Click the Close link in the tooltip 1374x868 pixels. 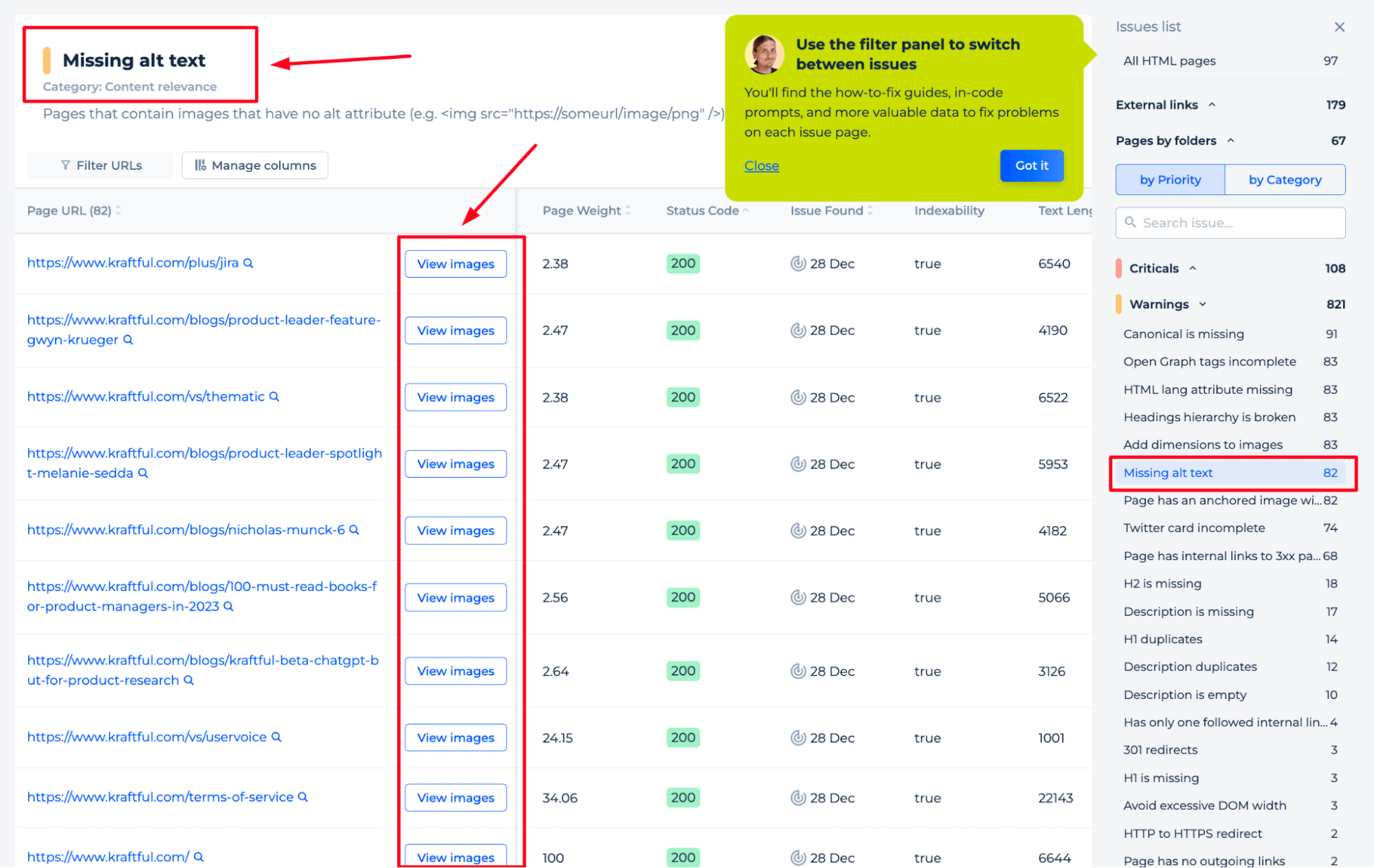(x=761, y=165)
